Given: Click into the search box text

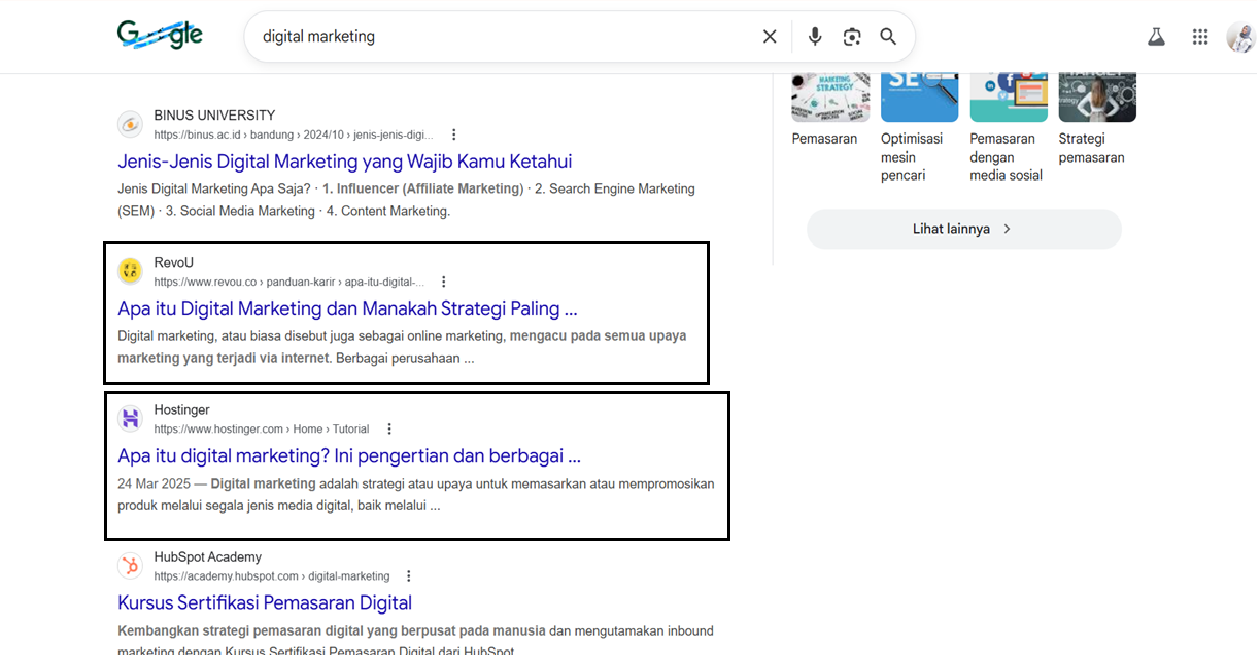Looking at the screenshot, I should 319,37.
